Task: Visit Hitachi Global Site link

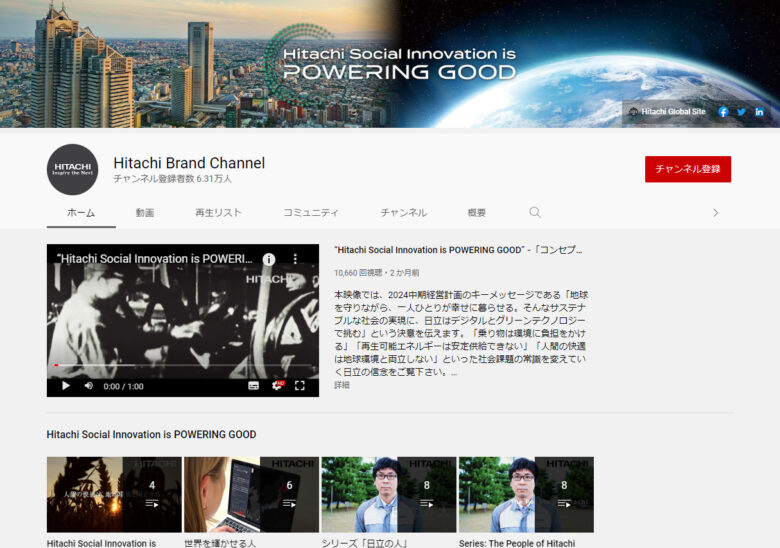Action: (x=668, y=112)
